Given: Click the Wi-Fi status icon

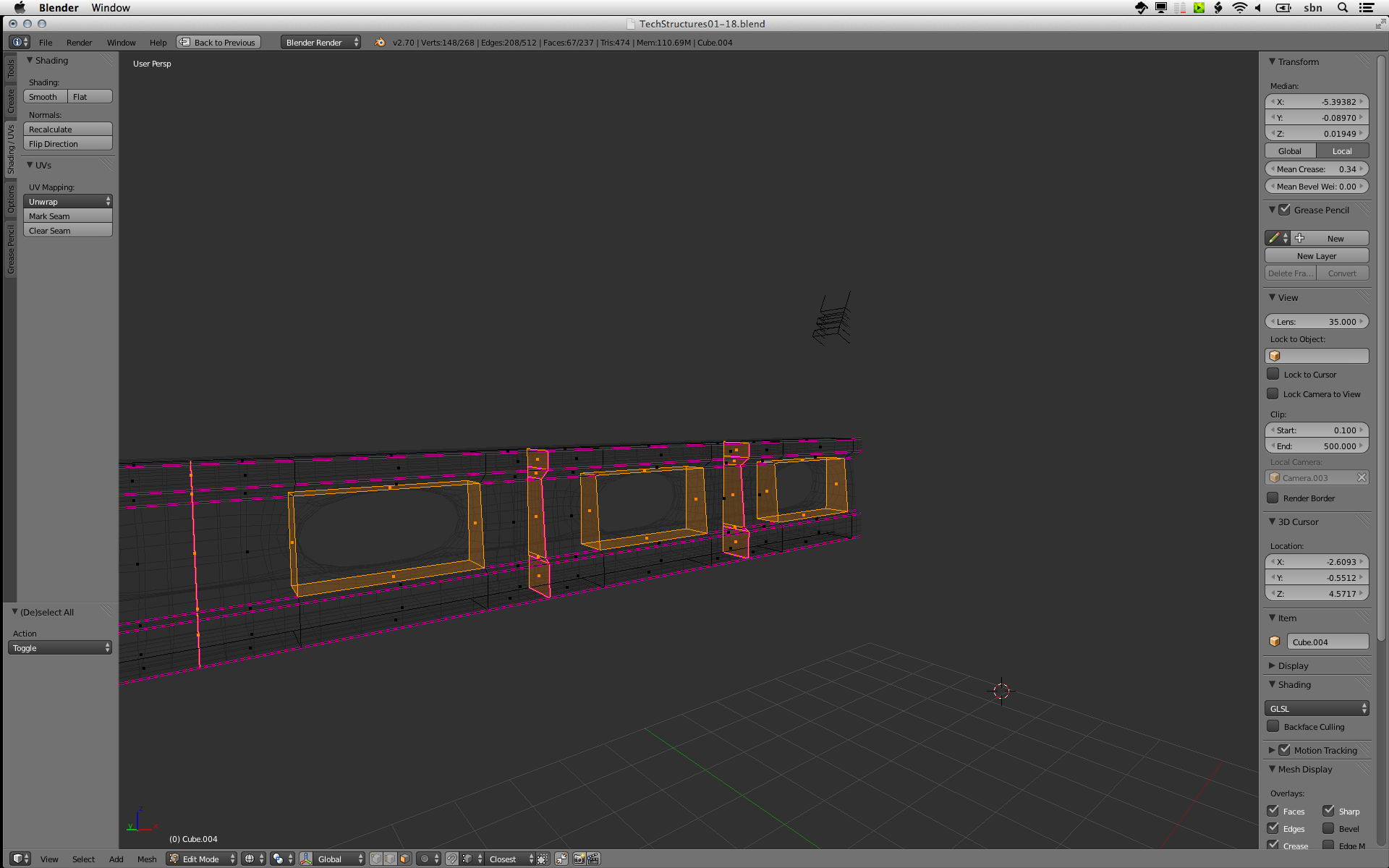Looking at the screenshot, I should point(1240,8).
